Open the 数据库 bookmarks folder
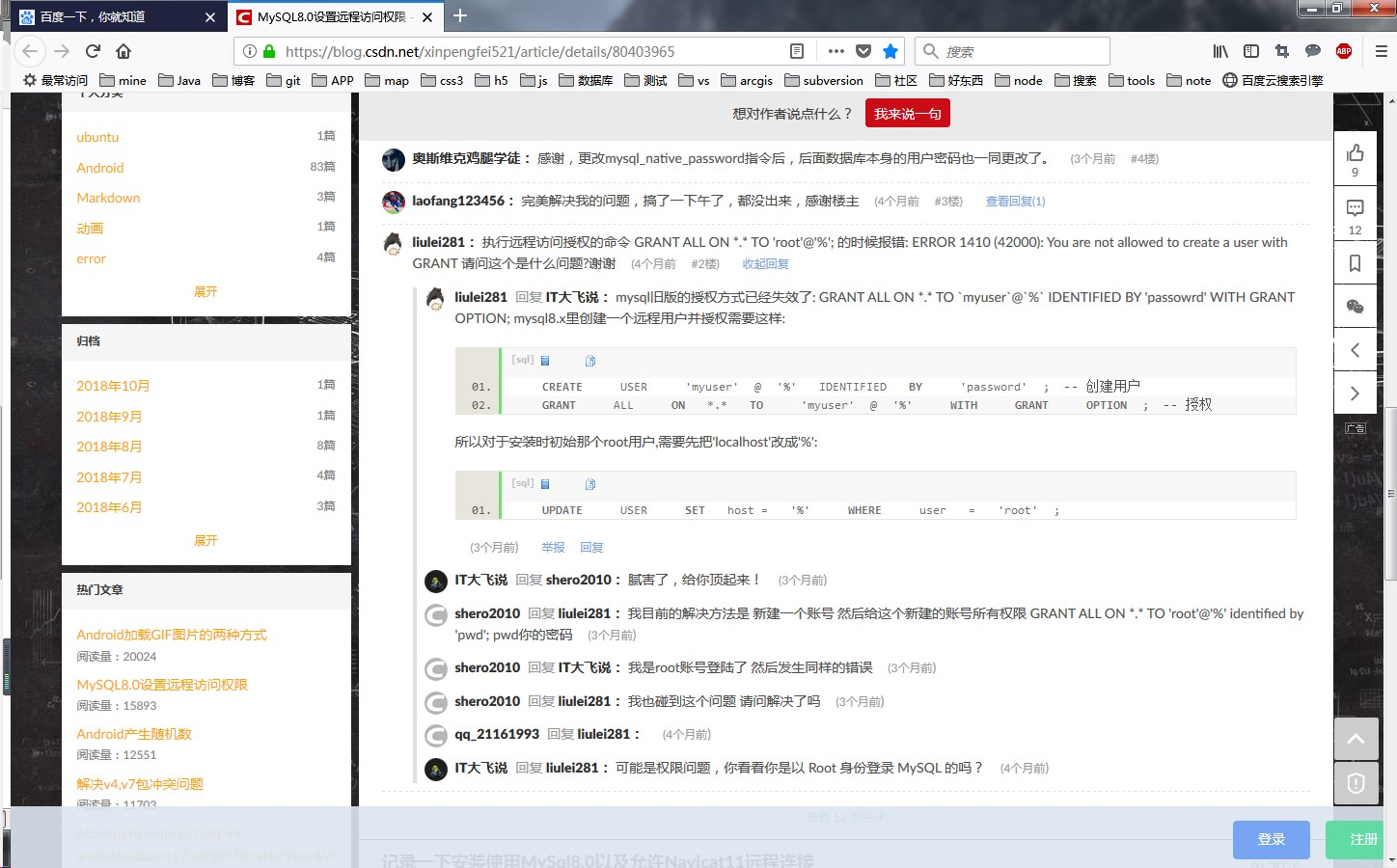Screen dimensions: 1397x868 pyautogui.click(x=586, y=80)
